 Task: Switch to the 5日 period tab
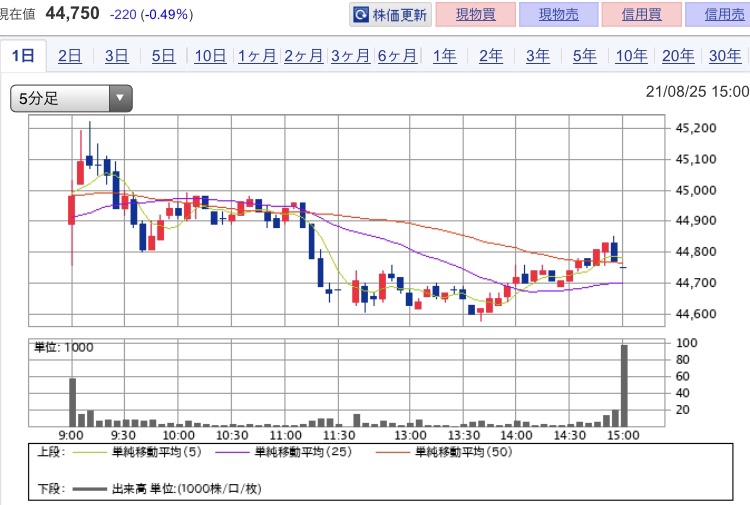click(x=163, y=56)
